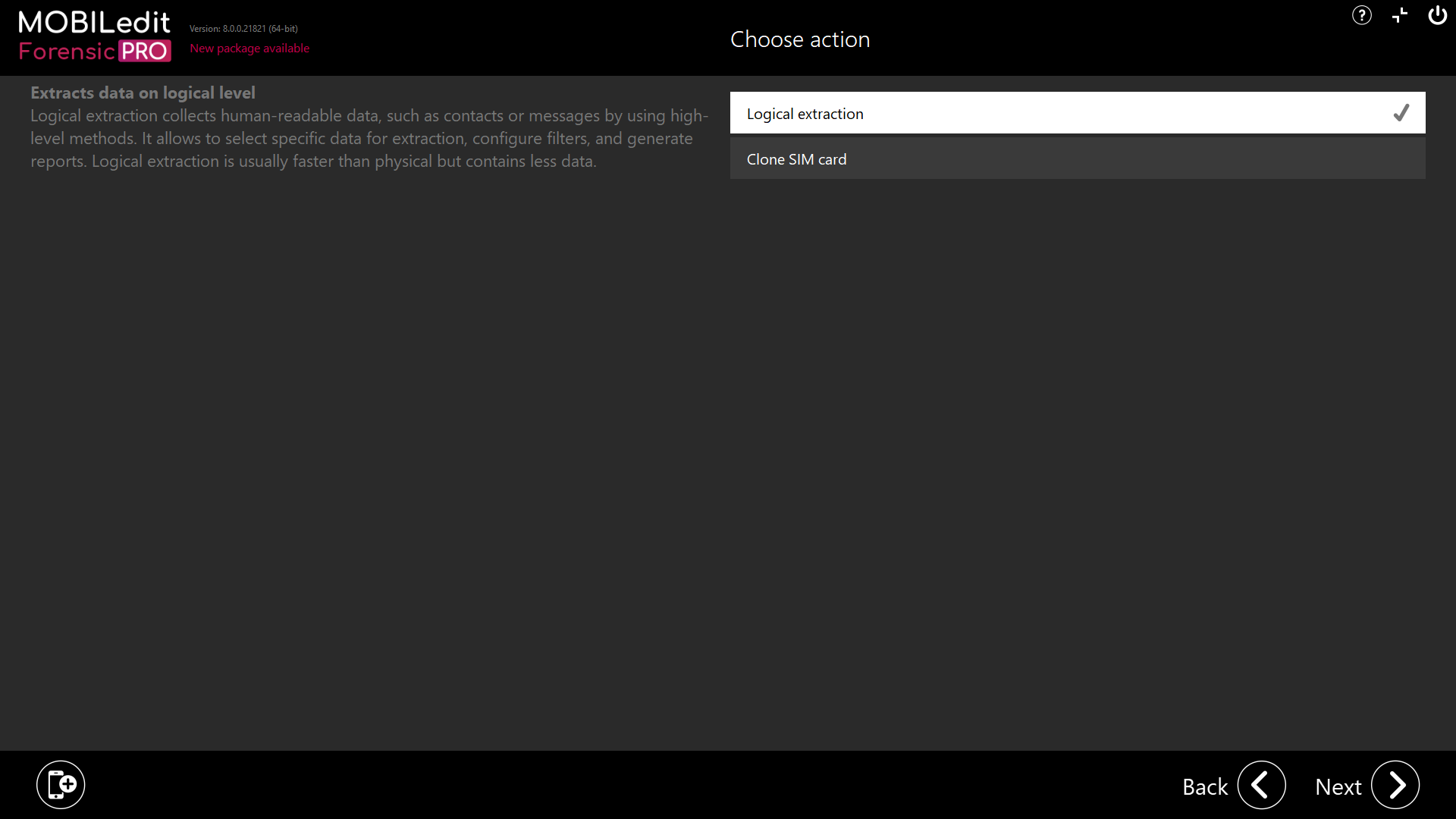1456x819 pixels.
Task: Open the help icon at top right
Action: tap(1361, 15)
